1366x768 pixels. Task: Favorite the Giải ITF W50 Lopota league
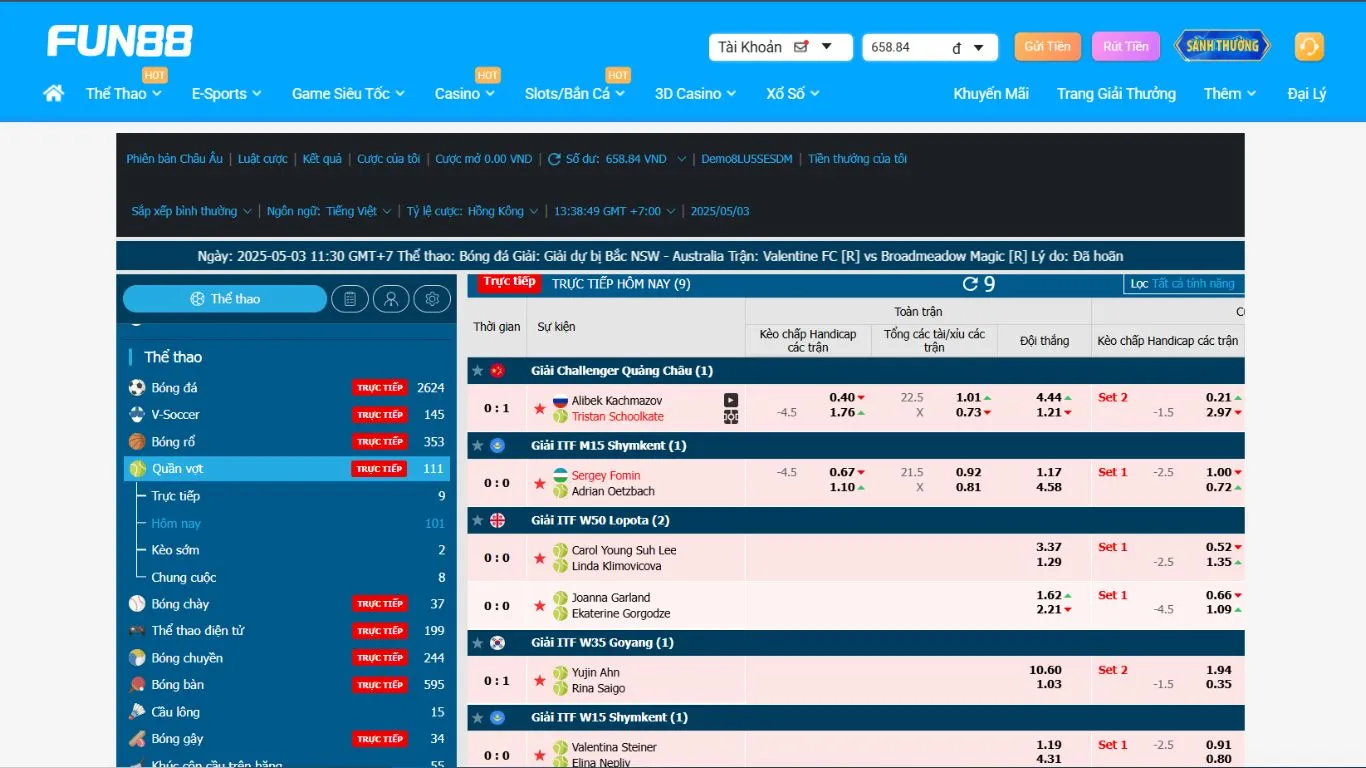[x=477, y=521]
